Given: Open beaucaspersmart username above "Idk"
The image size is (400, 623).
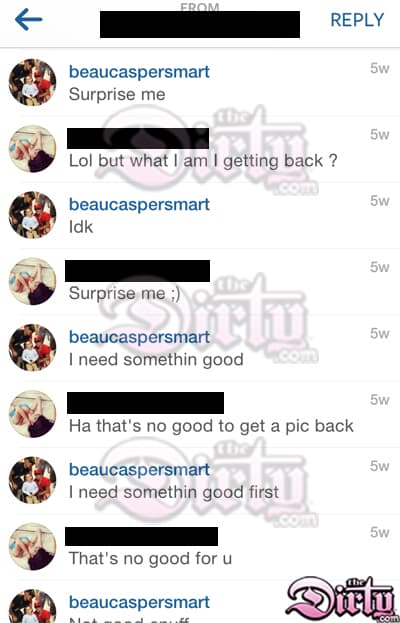Looking at the screenshot, I should (x=139, y=205).
